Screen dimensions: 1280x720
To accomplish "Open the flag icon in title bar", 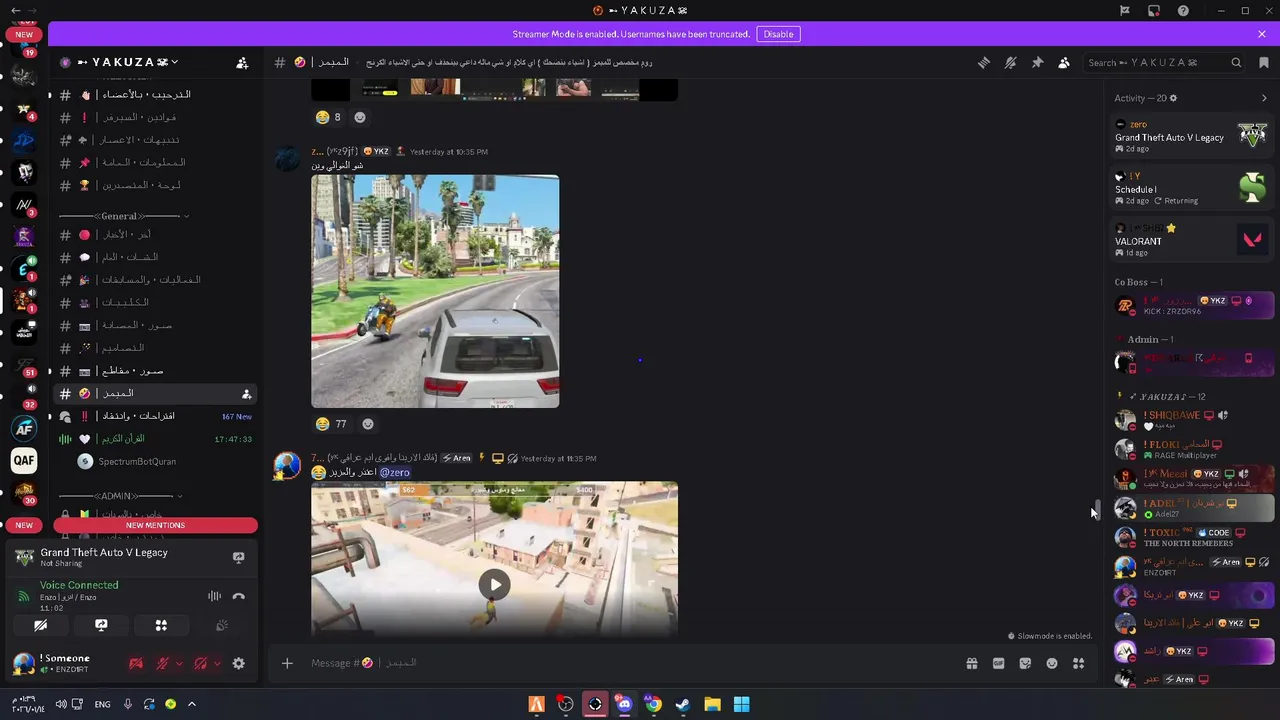I will tap(1125, 11).
